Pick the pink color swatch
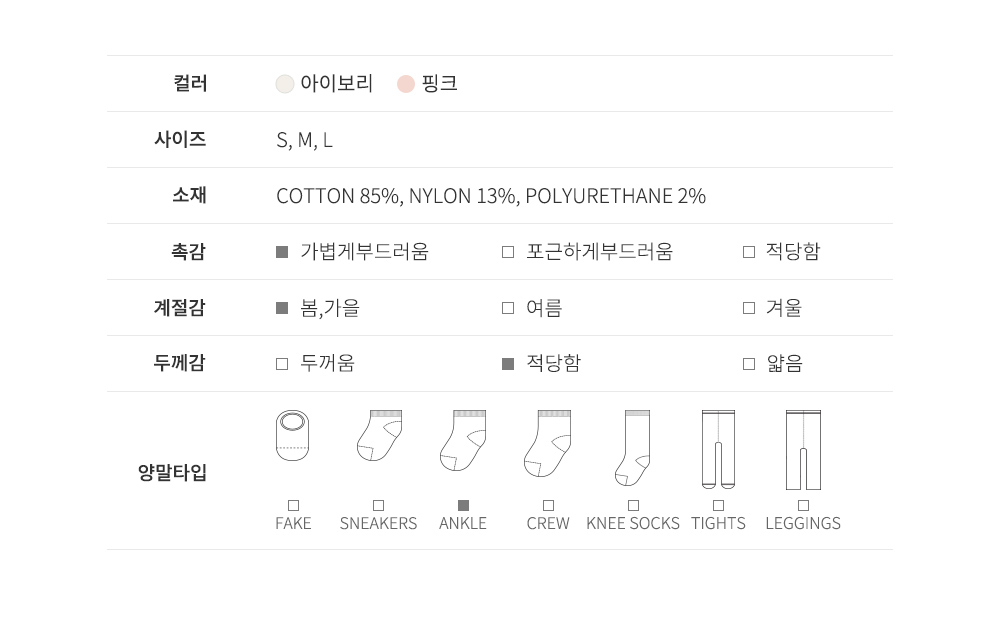The image size is (1000, 620). 405,84
